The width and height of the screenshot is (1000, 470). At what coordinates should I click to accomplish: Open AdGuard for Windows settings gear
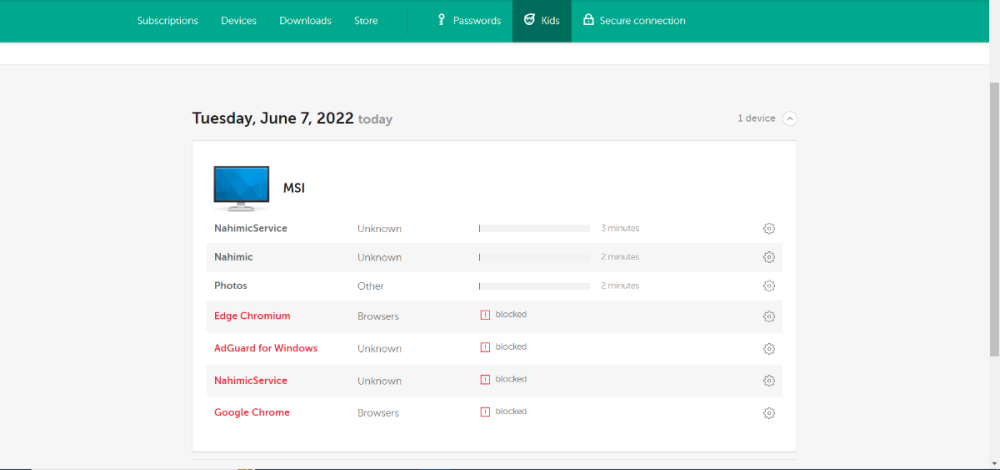[768, 349]
